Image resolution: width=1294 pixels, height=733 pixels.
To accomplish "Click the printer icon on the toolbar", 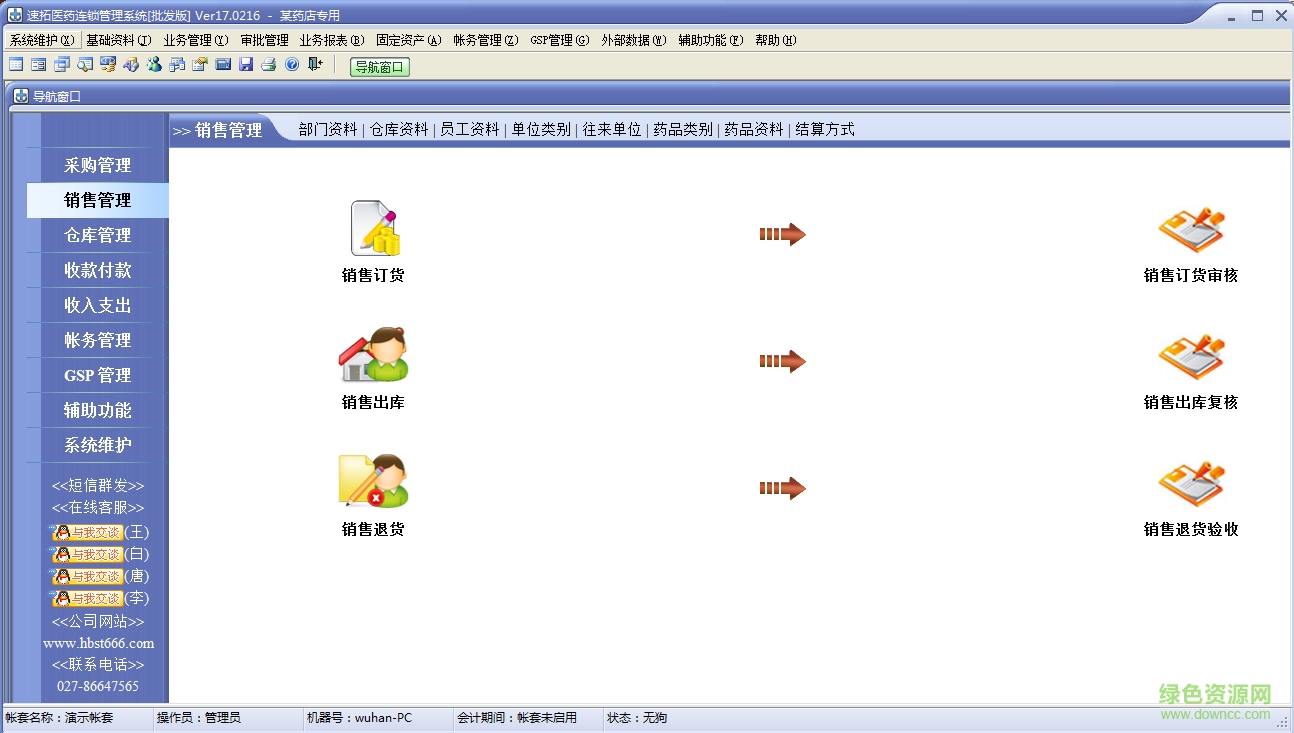I will coord(268,64).
